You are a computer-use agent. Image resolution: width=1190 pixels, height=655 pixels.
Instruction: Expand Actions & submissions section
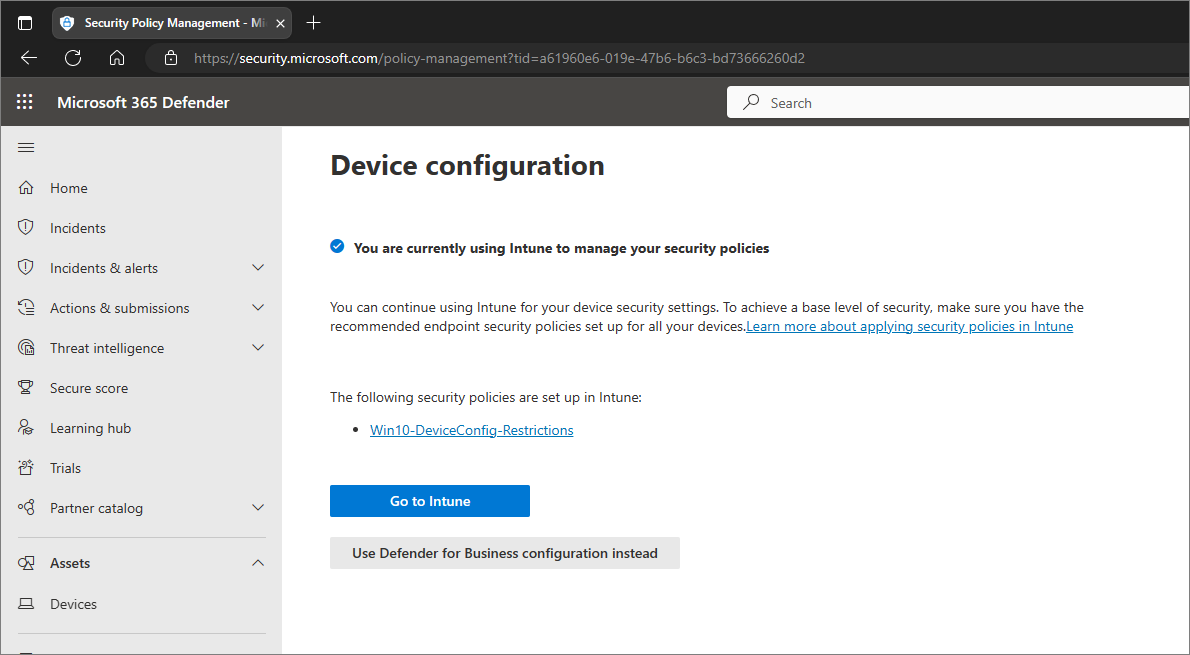(x=258, y=308)
